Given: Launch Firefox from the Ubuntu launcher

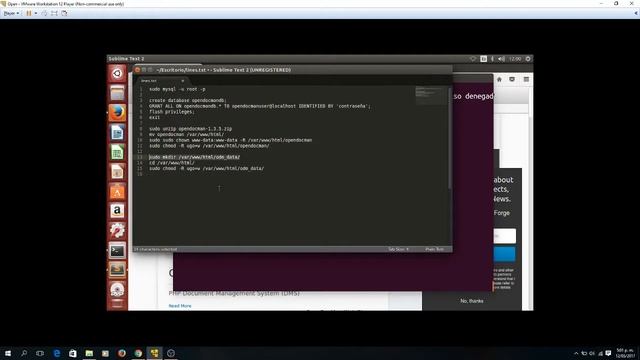Looking at the screenshot, I should click(117, 113).
